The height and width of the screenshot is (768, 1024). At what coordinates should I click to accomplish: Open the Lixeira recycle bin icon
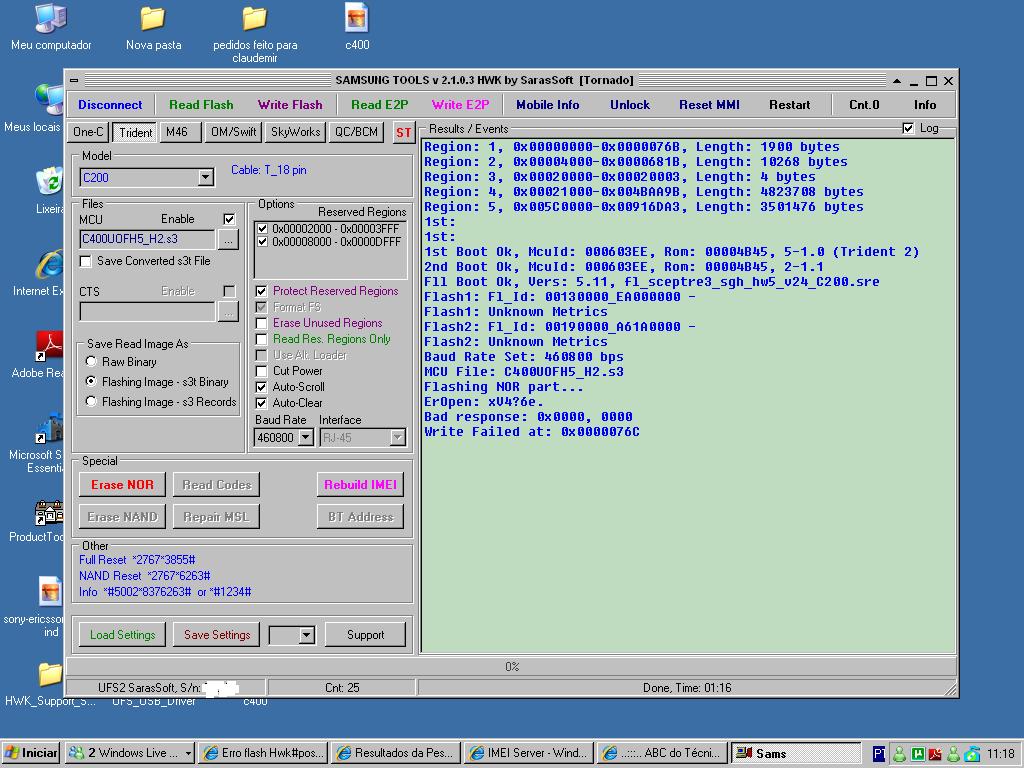[x=50, y=189]
